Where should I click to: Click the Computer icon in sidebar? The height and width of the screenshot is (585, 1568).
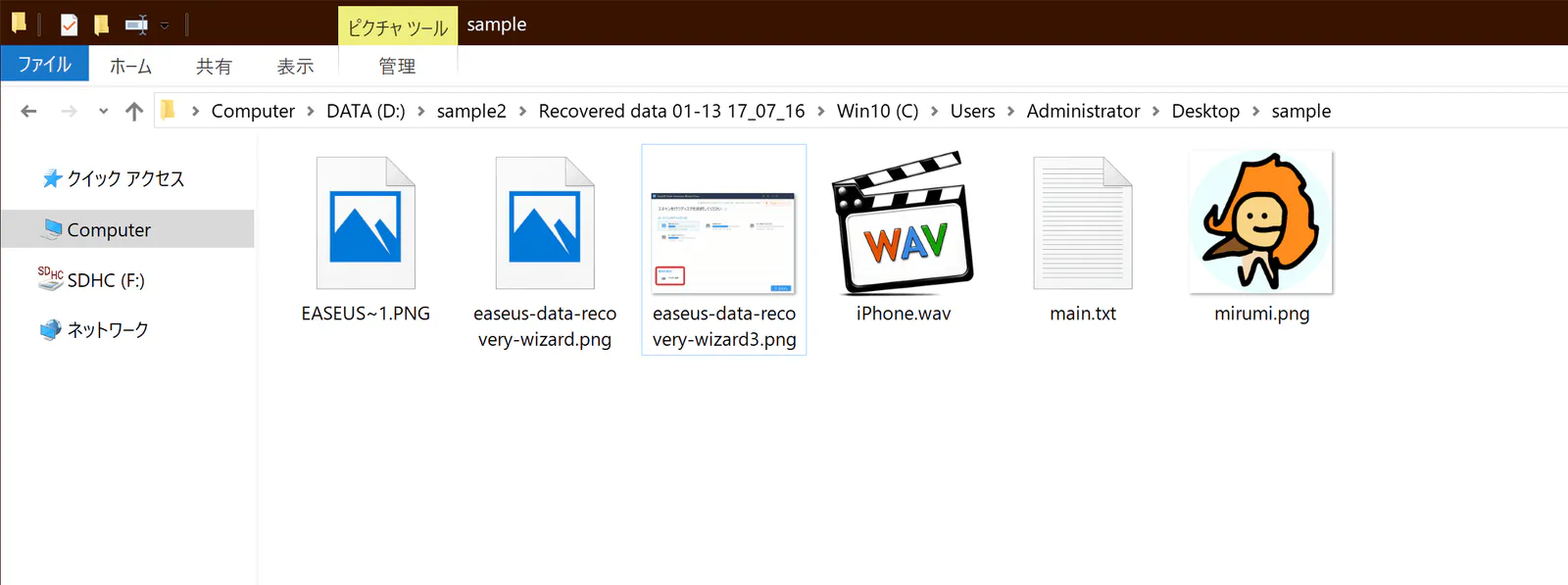[52, 228]
